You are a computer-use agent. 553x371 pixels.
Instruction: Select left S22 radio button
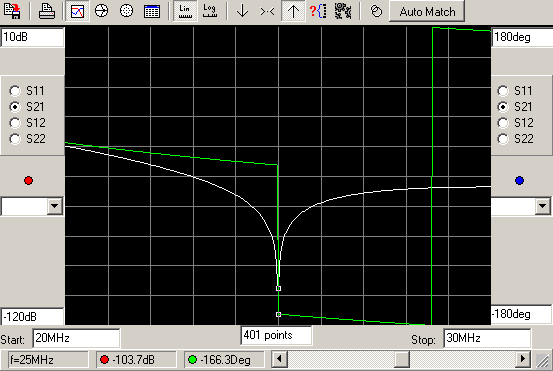click(x=15, y=139)
